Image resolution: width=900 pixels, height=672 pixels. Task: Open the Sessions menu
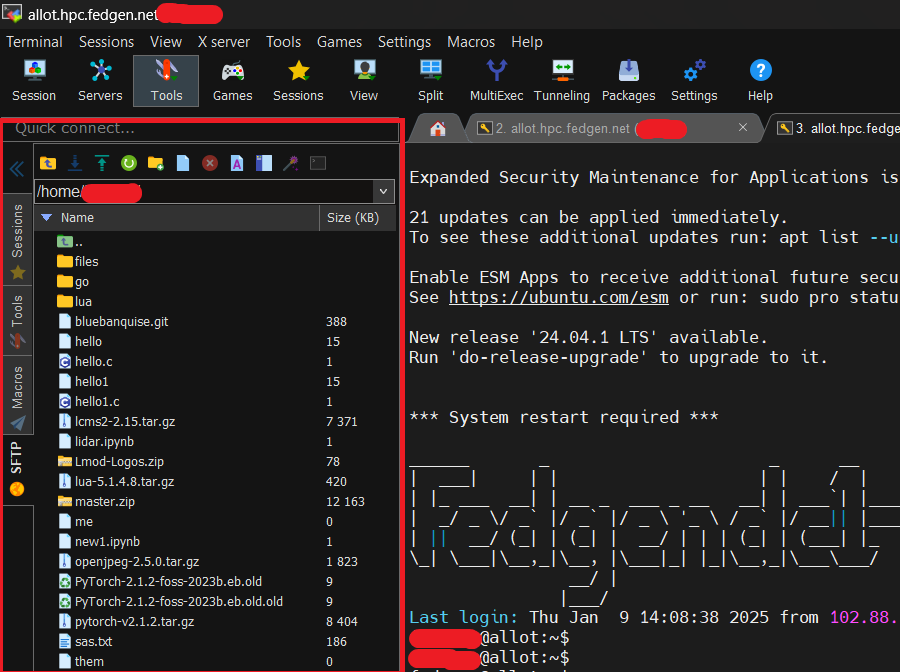pyautogui.click(x=106, y=42)
